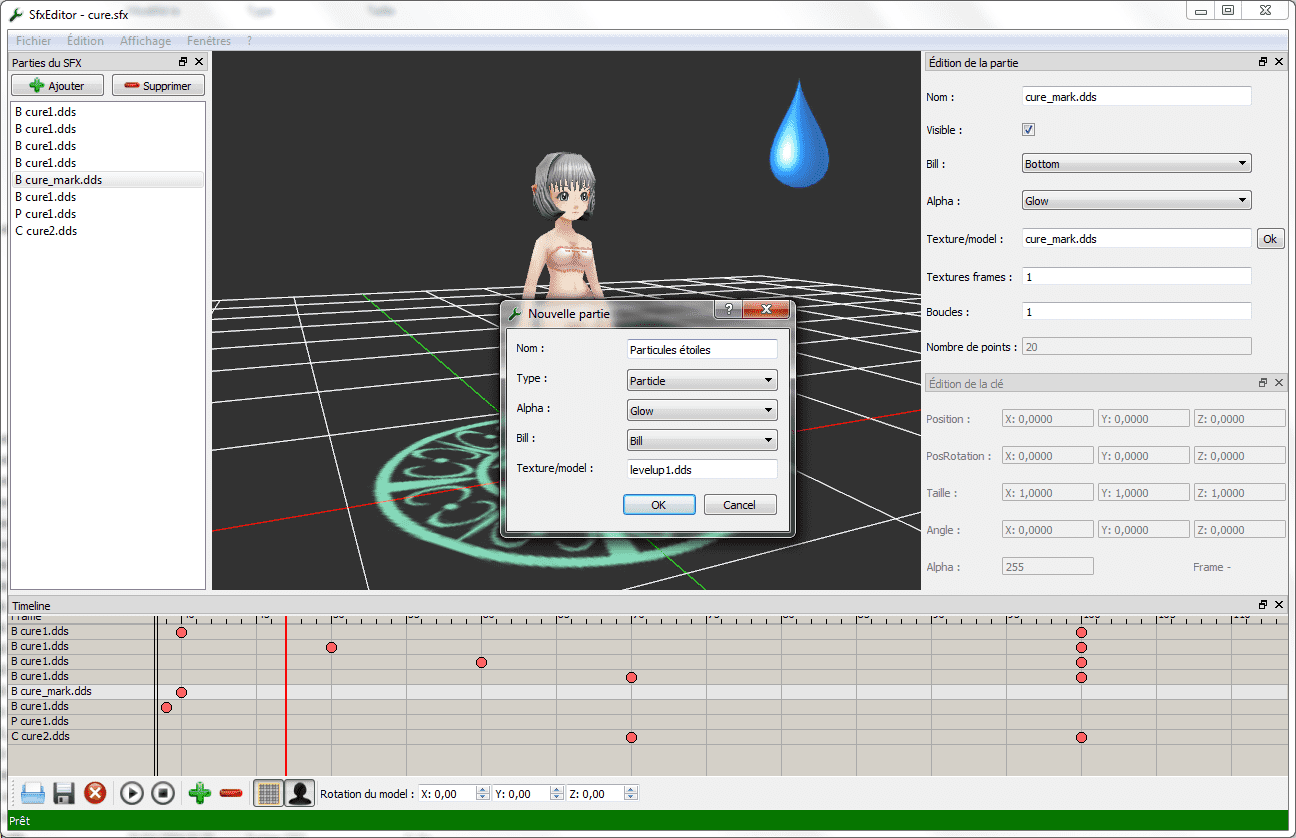Viewport: 1296px width, 838px height.
Task: Select B cure_mark.dds in Parties du SFX list
Action: (x=107, y=180)
